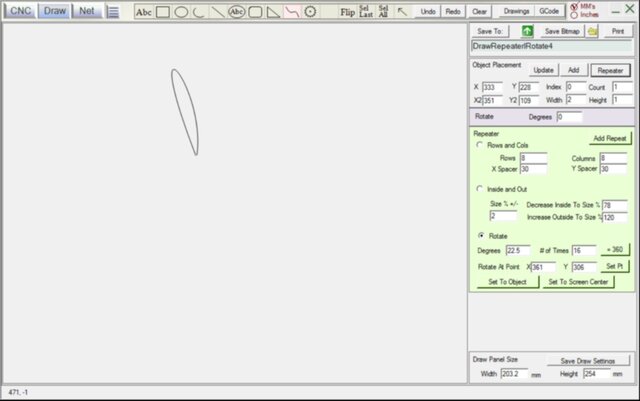
Task: Switch to the Draw tab
Action: [x=55, y=11]
